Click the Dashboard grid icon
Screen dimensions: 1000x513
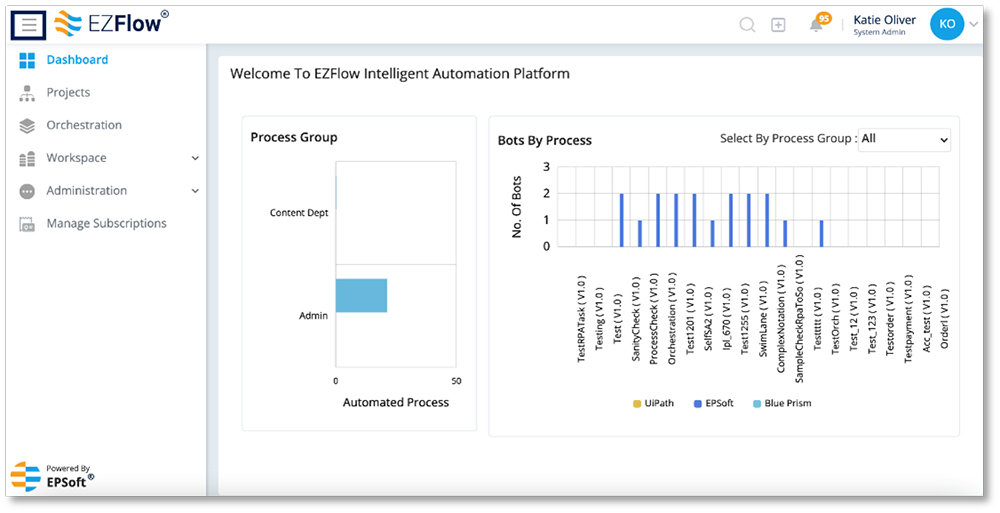[x=27, y=60]
